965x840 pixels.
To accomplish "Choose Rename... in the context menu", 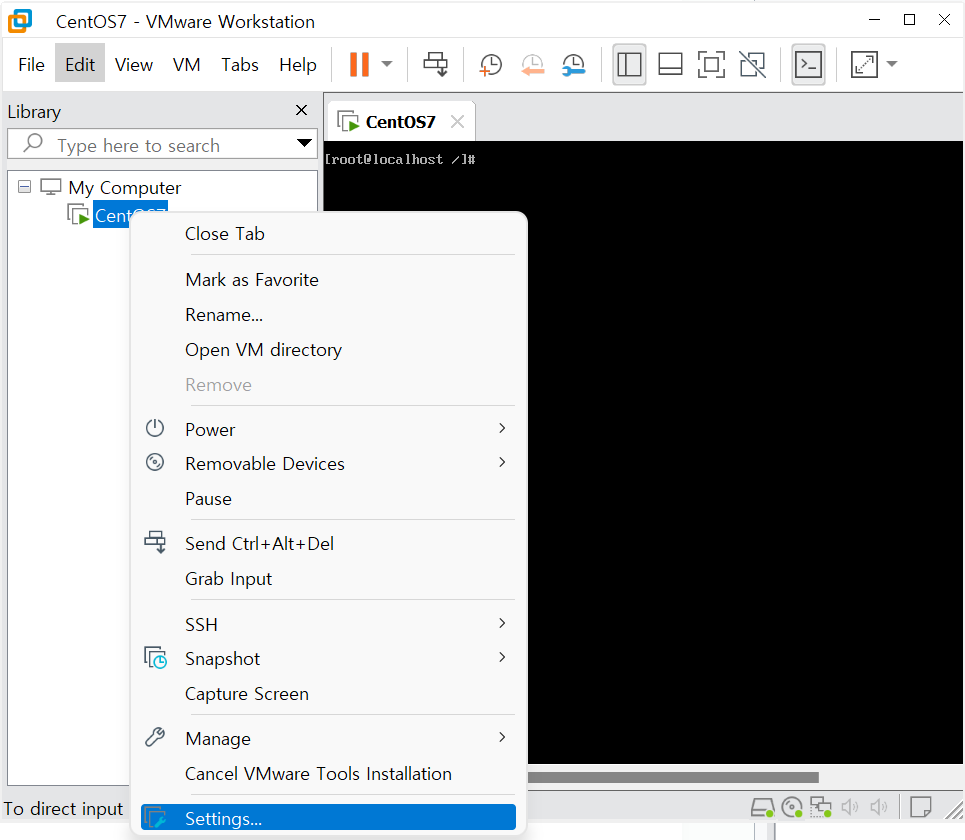I will click(328, 315).
